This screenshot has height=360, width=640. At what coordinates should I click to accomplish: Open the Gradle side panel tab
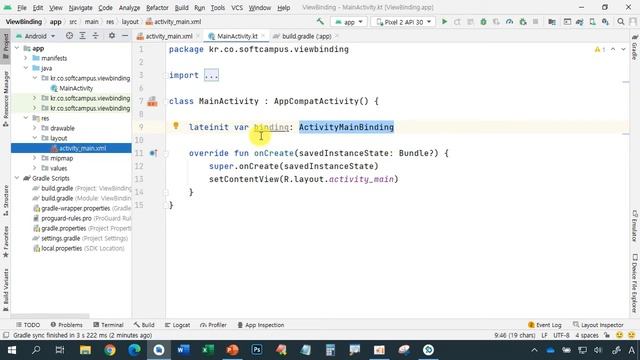[x=635, y=48]
